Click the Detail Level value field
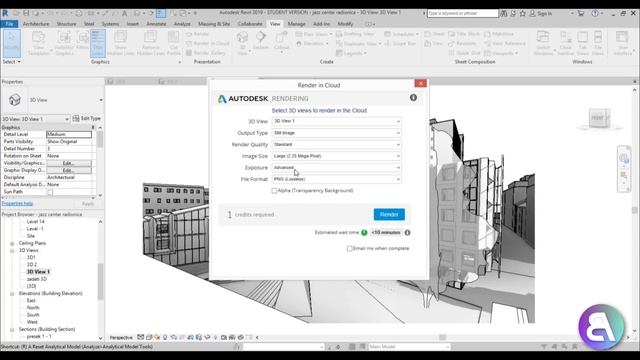Image resolution: width=640 pixels, height=360 pixels. 69,134
